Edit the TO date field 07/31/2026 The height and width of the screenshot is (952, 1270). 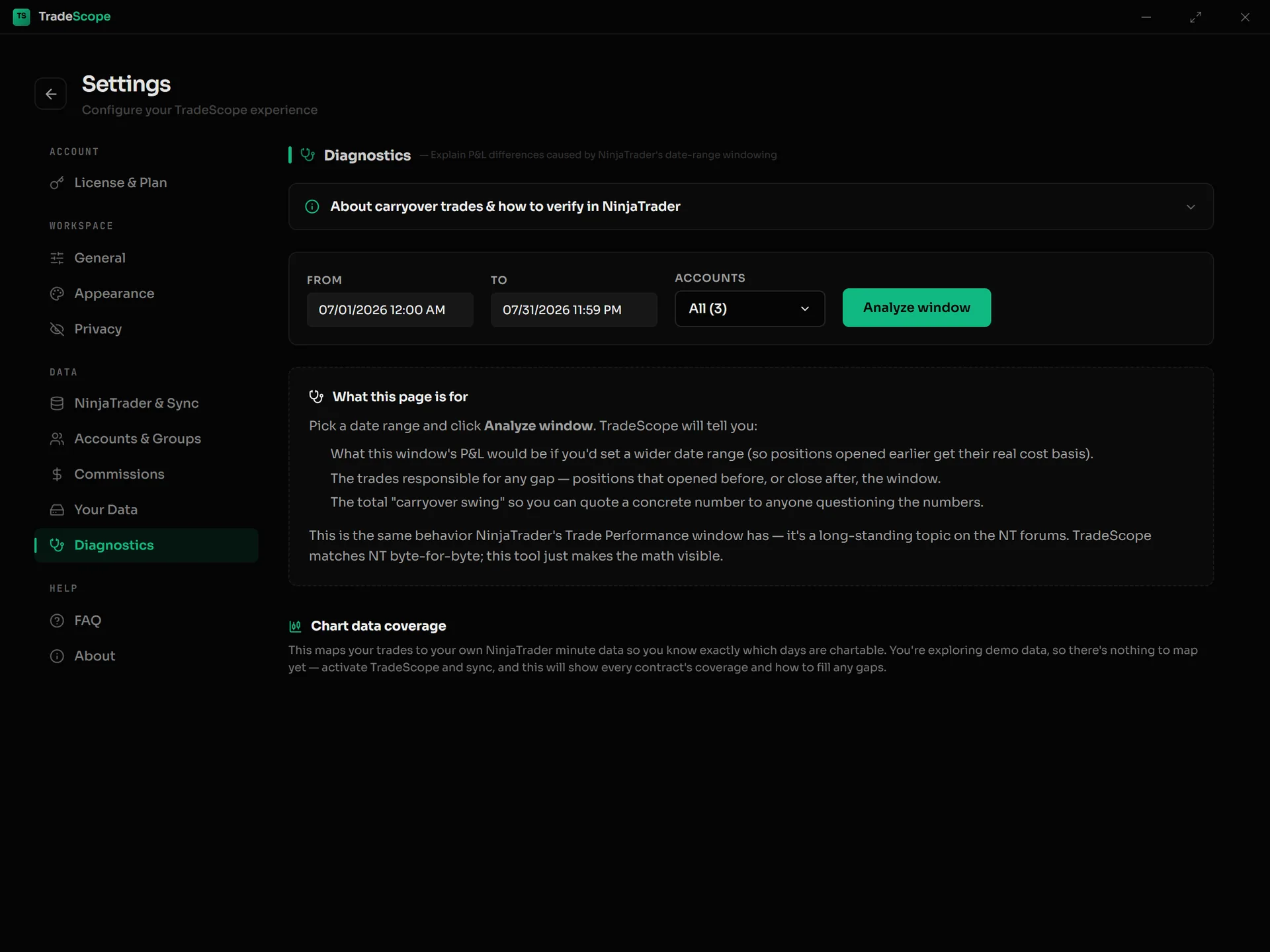(x=573, y=310)
